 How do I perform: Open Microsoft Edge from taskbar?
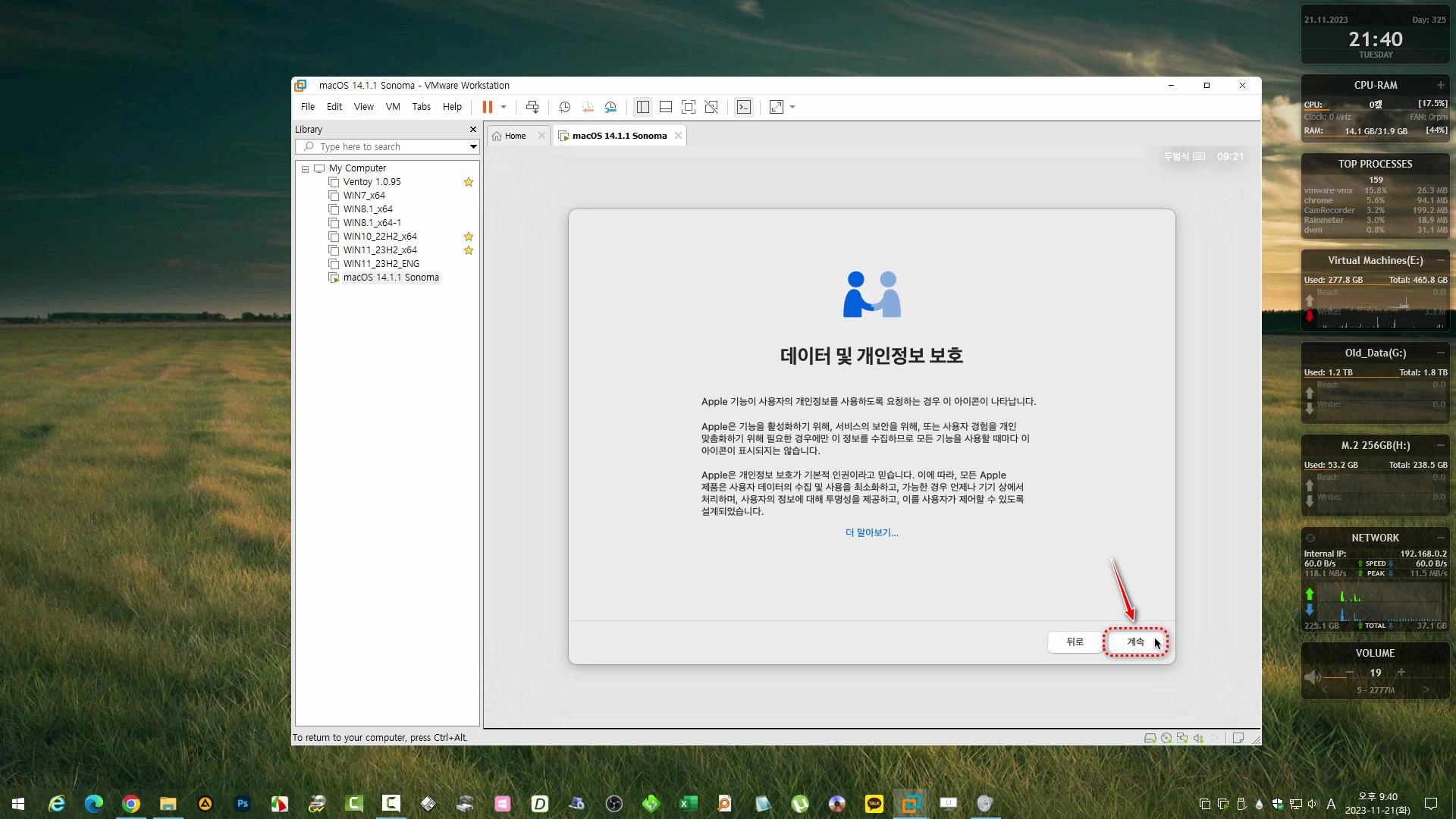(94, 804)
